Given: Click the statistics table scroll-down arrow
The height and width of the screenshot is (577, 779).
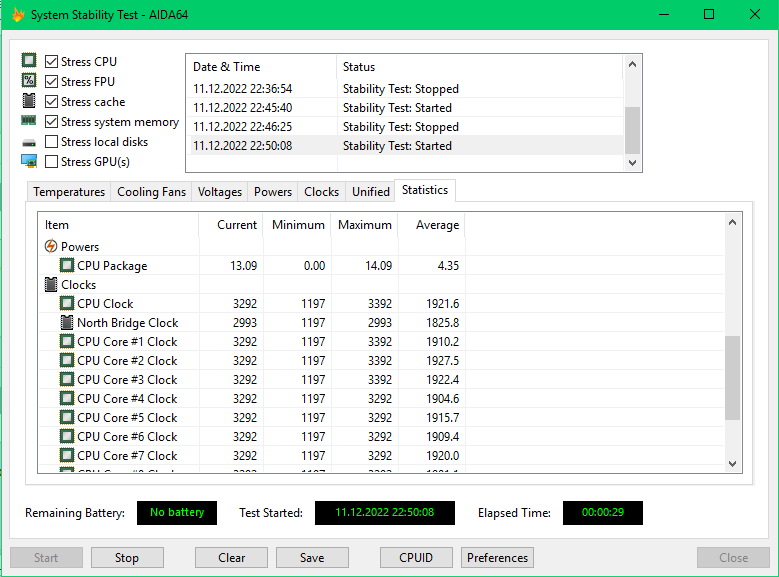Looking at the screenshot, I should pyautogui.click(x=732, y=464).
